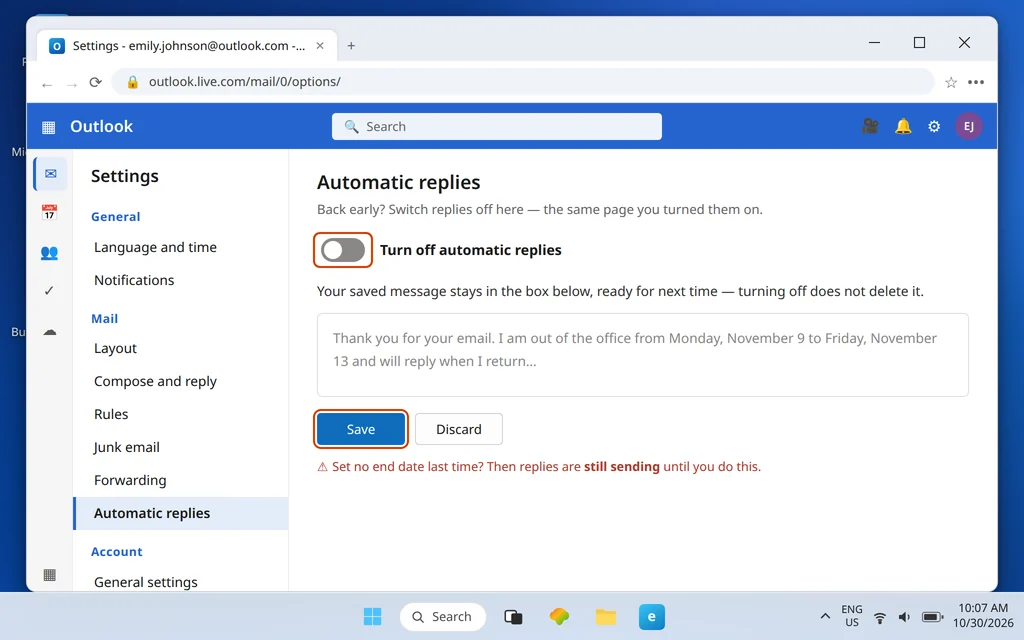
Task: Click the Account section heading
Action: [116, 552]
